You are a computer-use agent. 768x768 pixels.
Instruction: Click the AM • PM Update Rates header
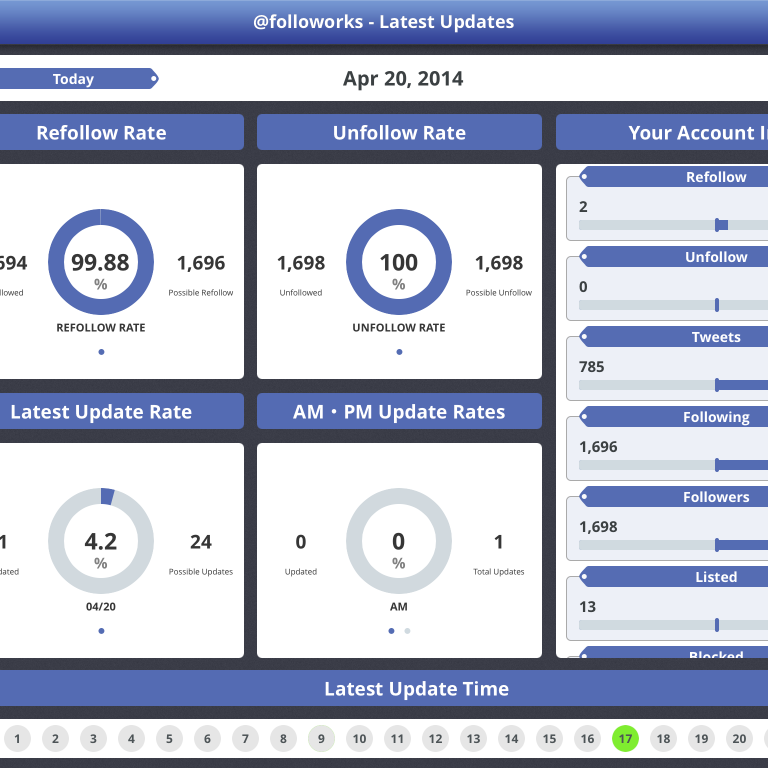(x=399, y=412)
